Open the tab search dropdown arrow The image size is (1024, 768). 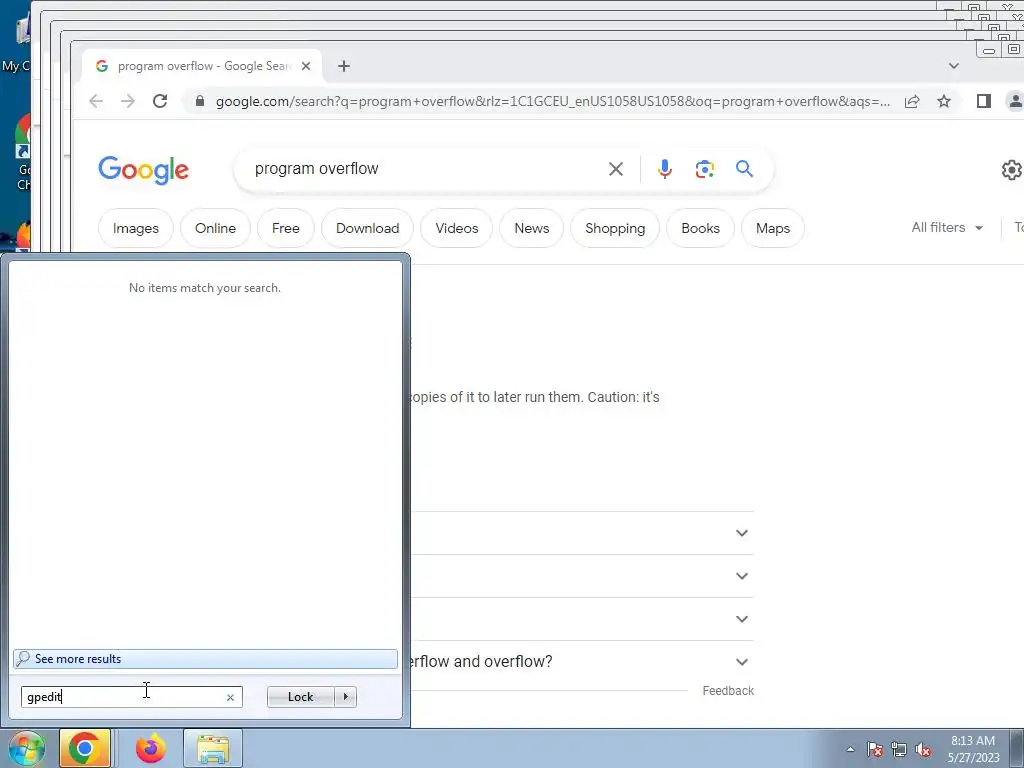pyautogui.click(x=954, y=66)
